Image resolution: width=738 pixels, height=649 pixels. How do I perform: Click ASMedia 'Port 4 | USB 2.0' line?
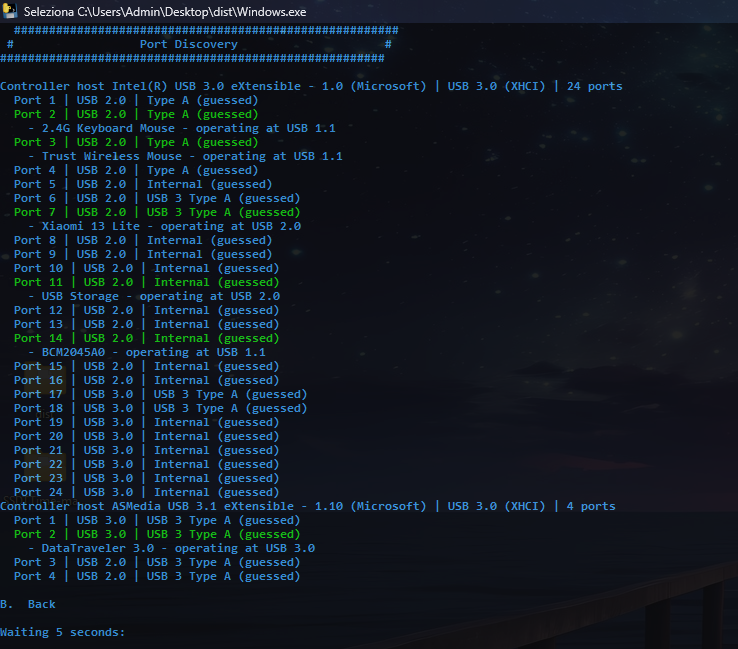(157, 576)
